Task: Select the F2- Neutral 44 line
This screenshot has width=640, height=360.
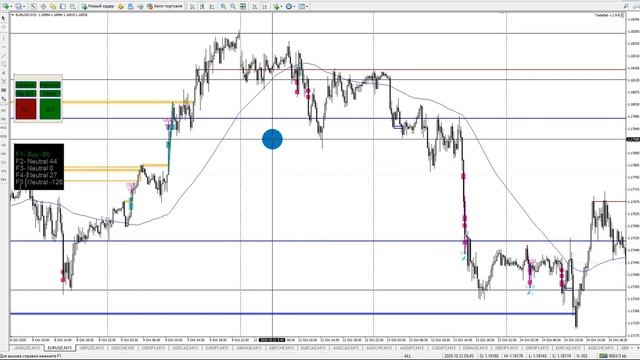Action: 36,162
